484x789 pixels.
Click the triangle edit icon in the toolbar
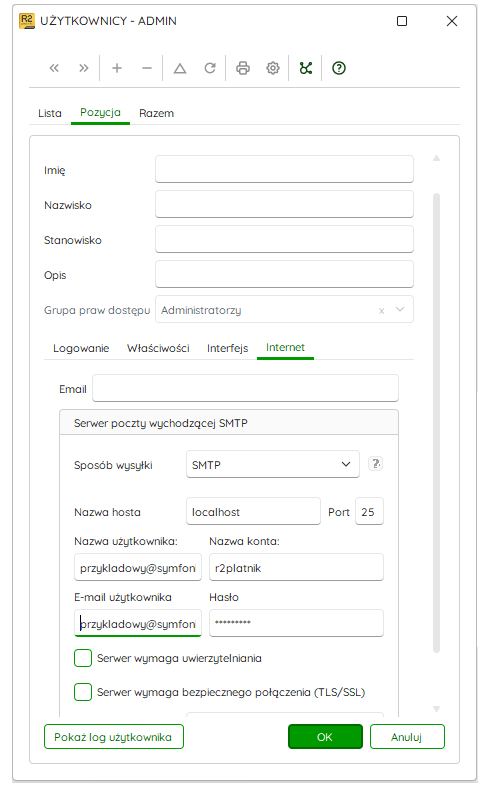[180, 68]
